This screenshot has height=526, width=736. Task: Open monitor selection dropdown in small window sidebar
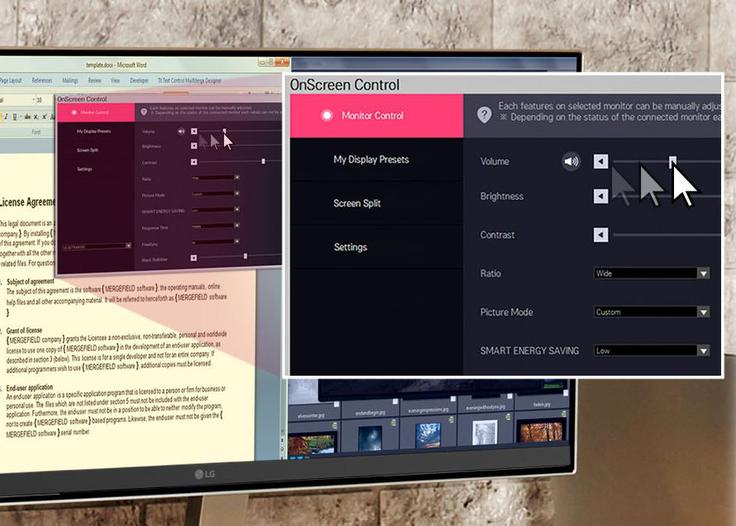click(x=97, y=246)
